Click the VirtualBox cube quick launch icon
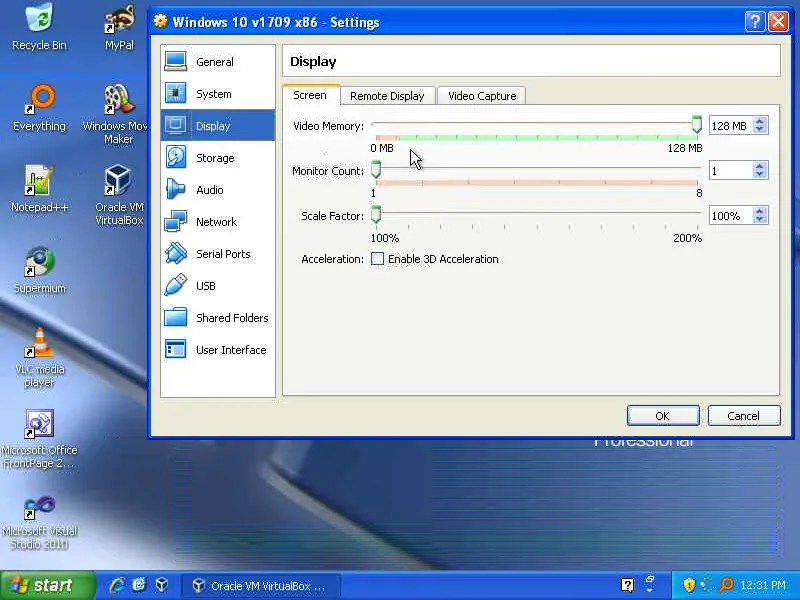Screen dimensions: 800x600 tap(162, 585)
